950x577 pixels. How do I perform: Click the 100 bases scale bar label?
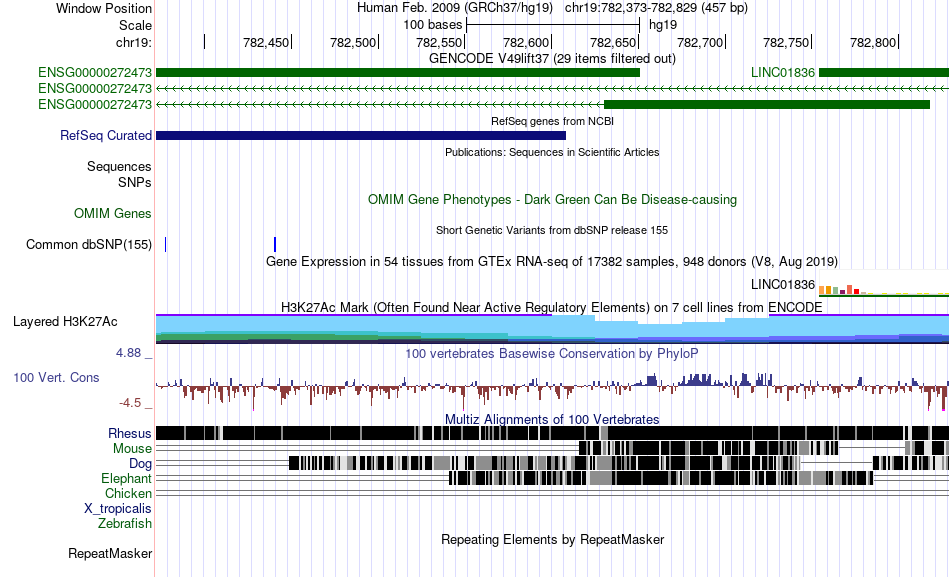433,25
